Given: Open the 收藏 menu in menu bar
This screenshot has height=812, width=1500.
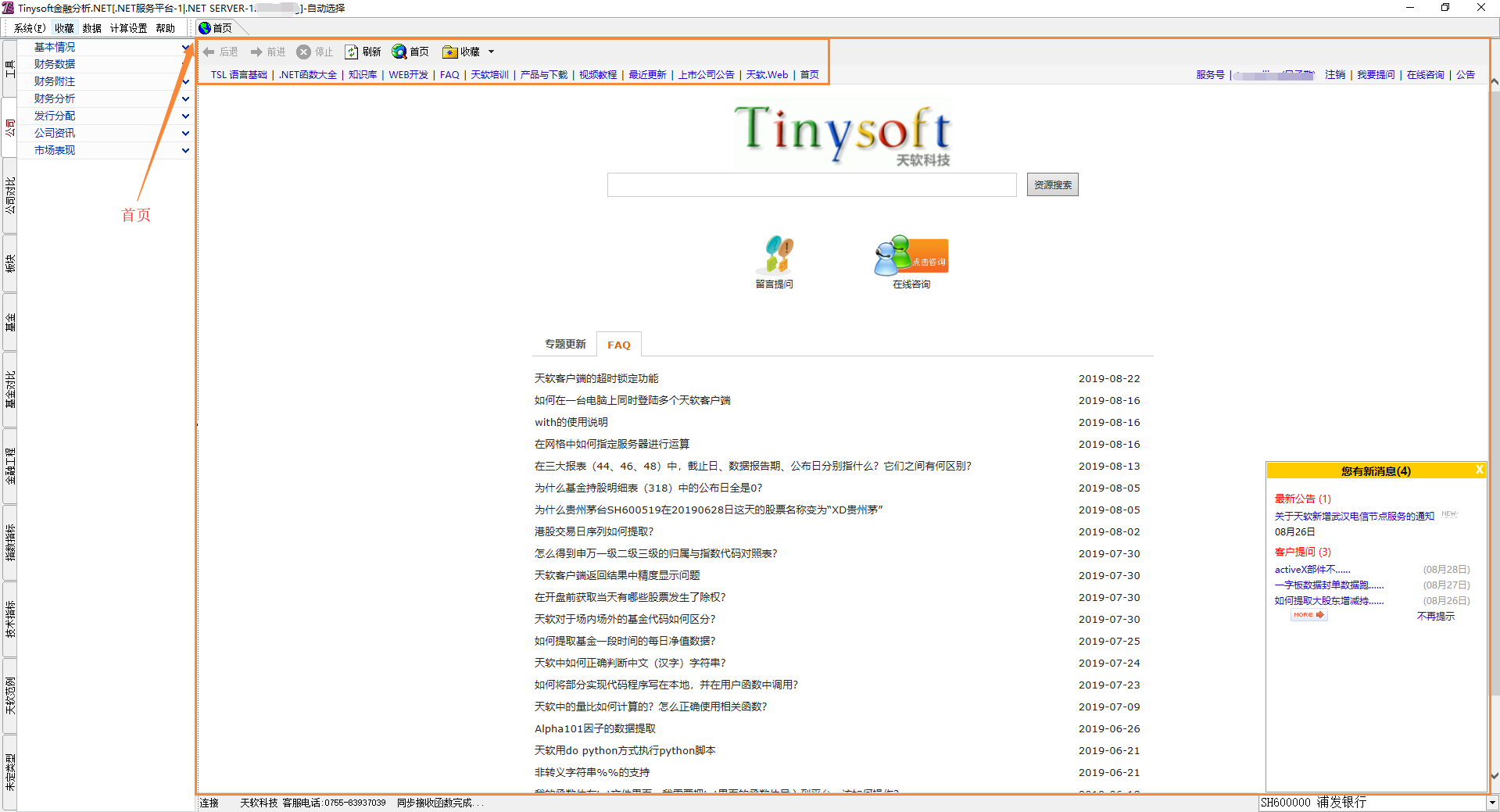Looking at the screenshot, I should tap(64, 28).
